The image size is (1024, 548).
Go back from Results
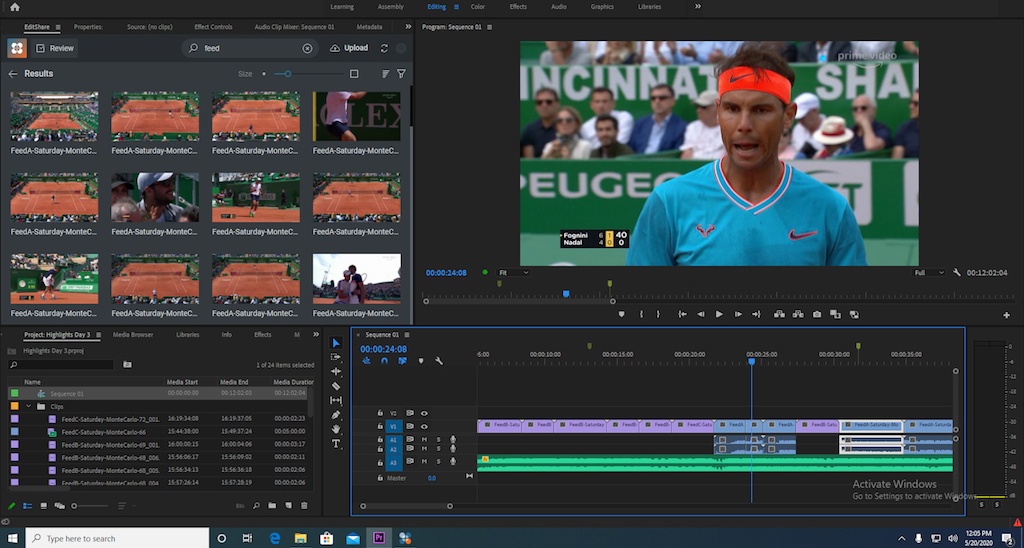(12, 74)
